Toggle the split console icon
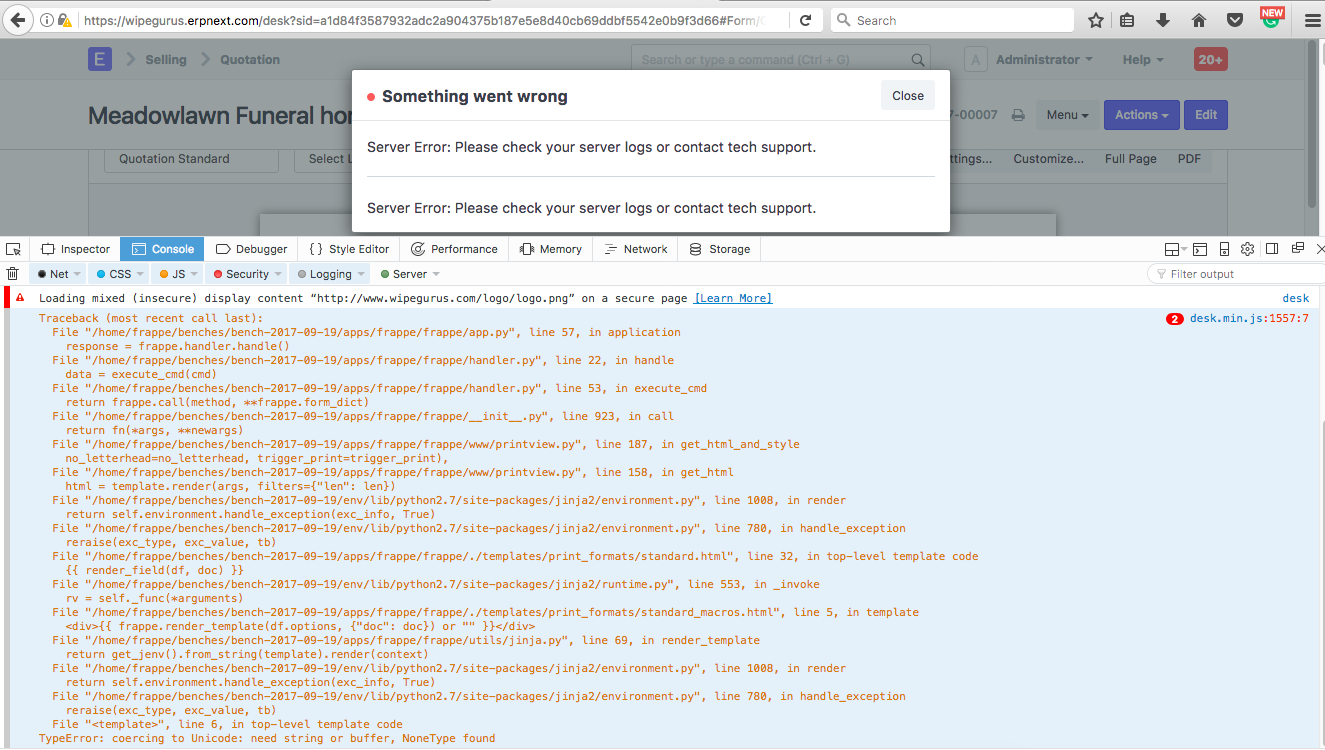The image size is (1325, 750). click(x=1199, y=249)
